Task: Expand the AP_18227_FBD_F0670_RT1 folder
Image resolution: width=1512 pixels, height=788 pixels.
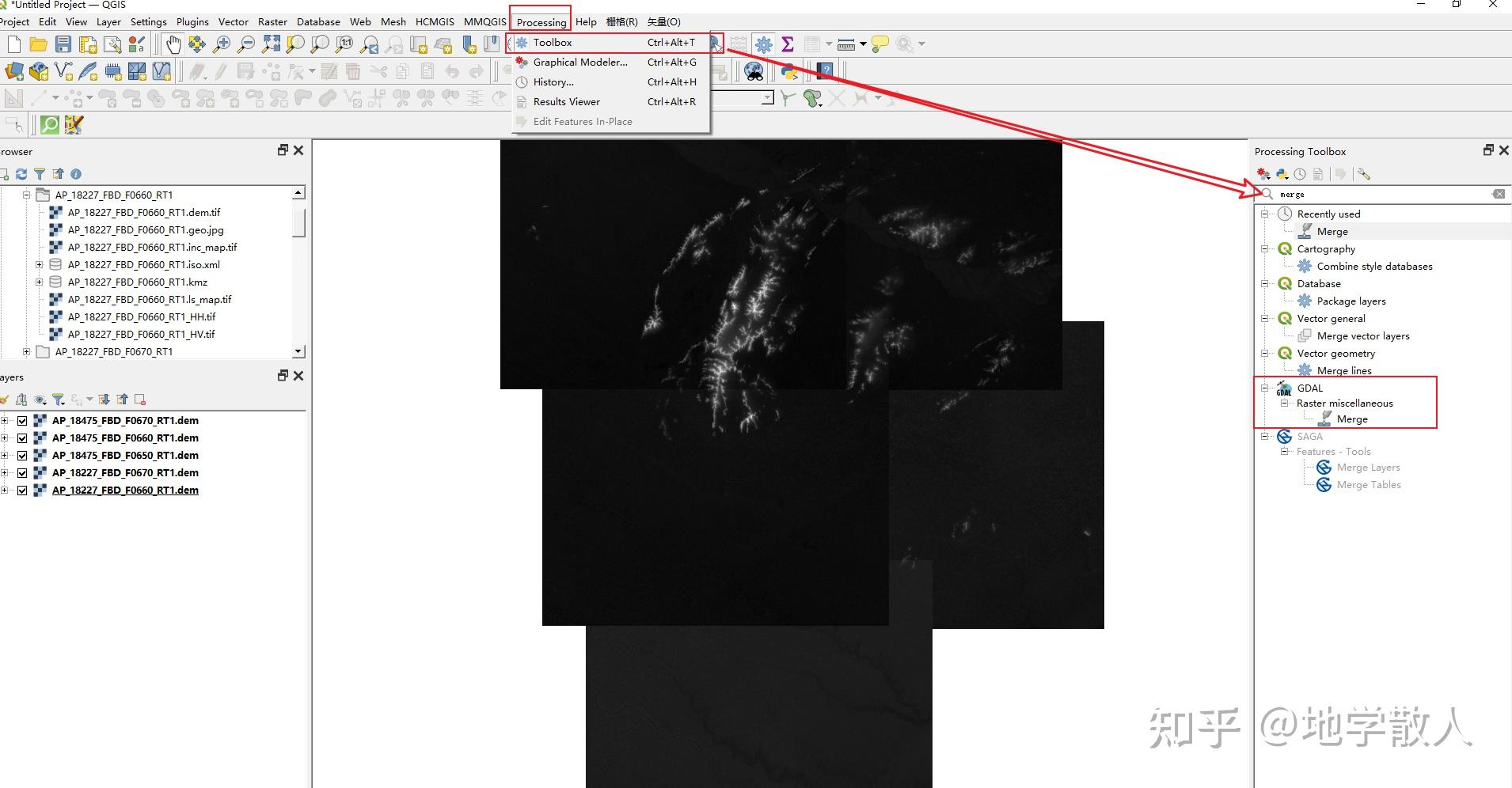Action: (27, 351)
